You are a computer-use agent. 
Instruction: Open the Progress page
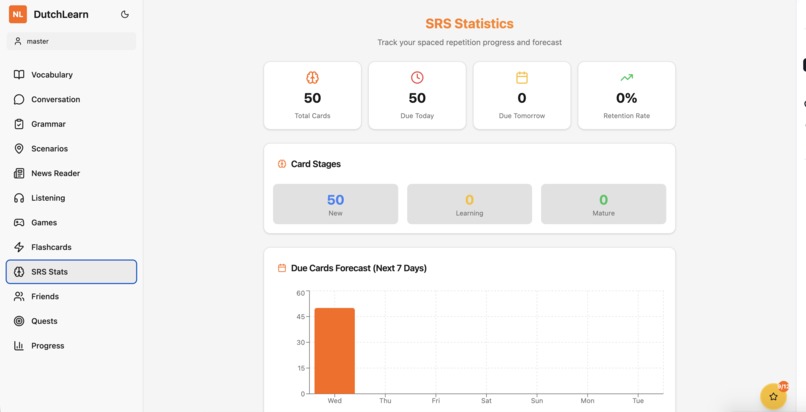pos(71,346)
